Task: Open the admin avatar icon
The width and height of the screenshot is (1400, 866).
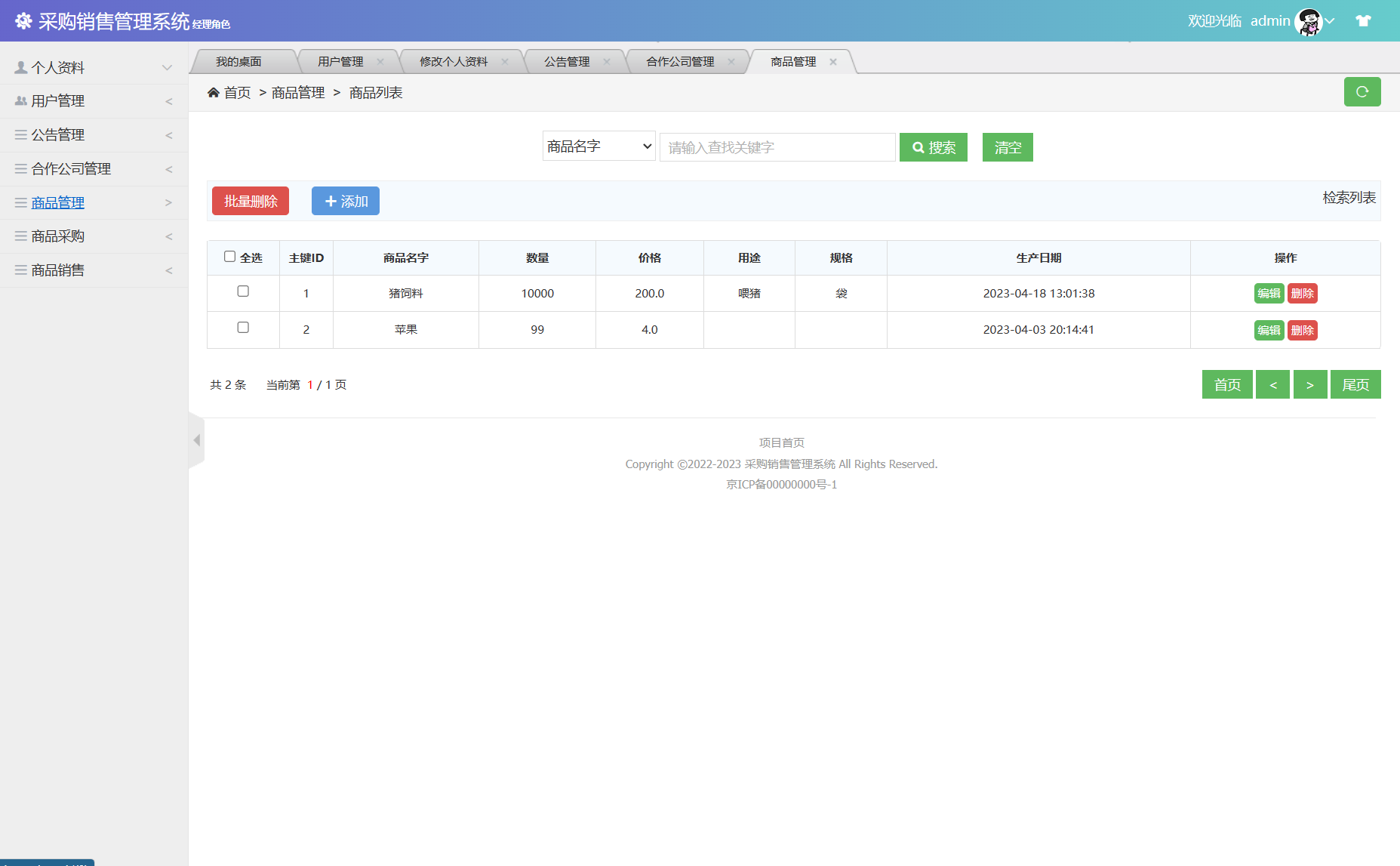Action: (1310, 20)
